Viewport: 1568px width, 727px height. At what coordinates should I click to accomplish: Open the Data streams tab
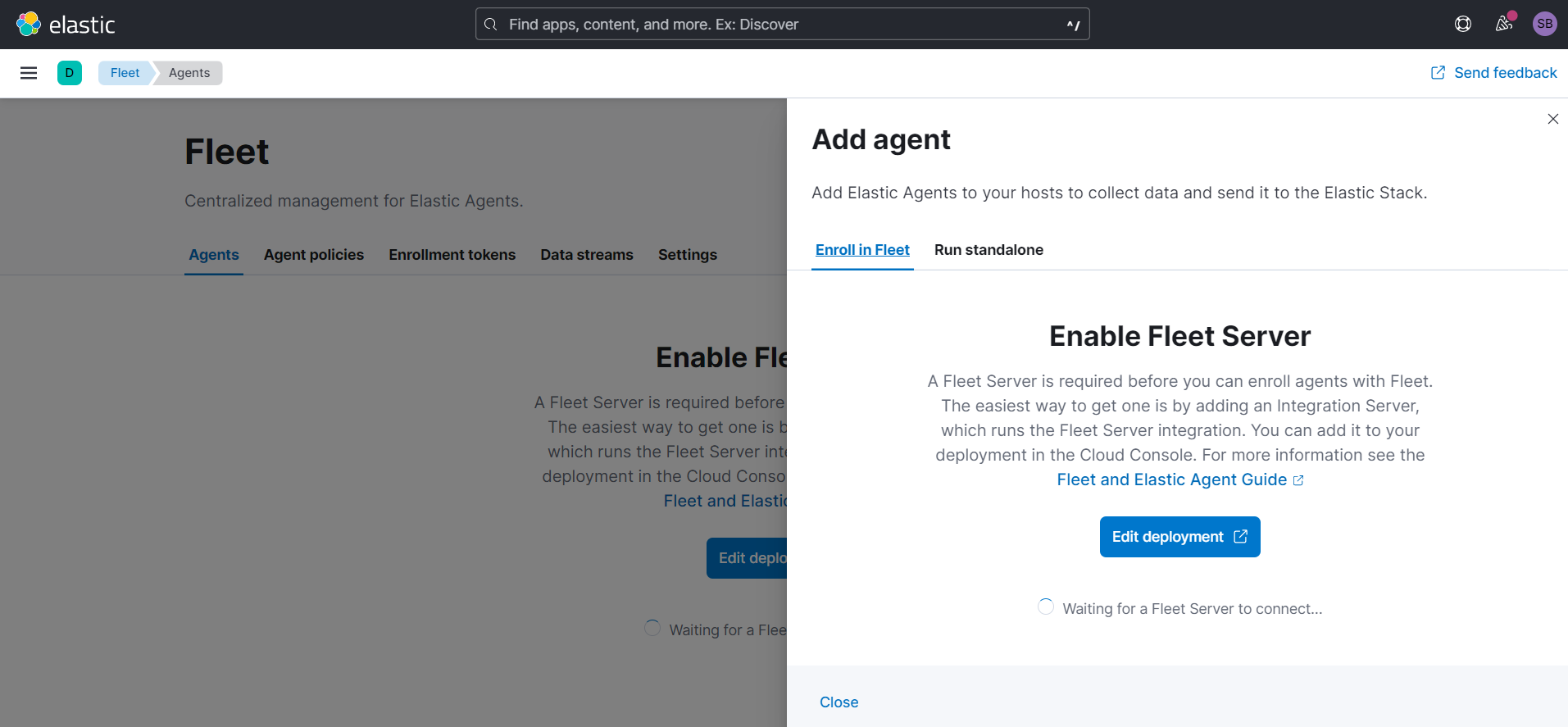tap(587, 255)
